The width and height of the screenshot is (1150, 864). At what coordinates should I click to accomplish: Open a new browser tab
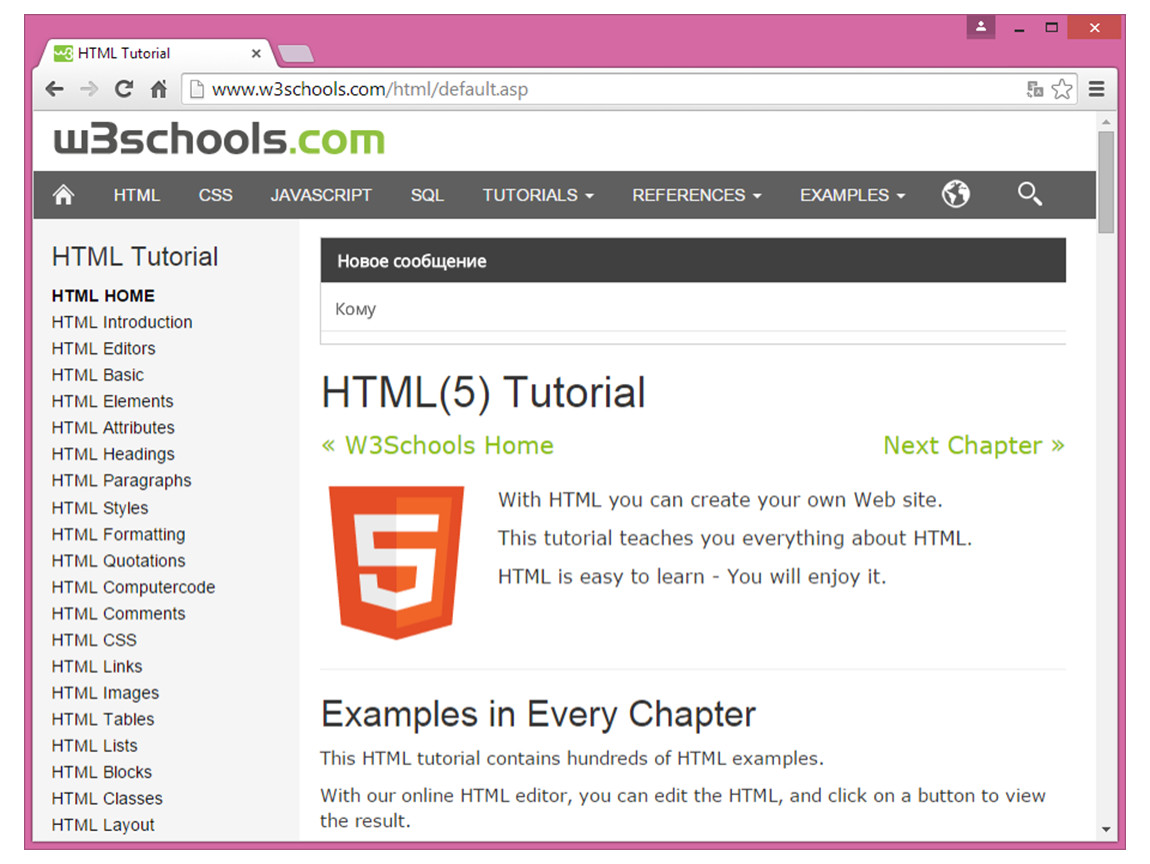pyautogui.click(x=296, y=54)
